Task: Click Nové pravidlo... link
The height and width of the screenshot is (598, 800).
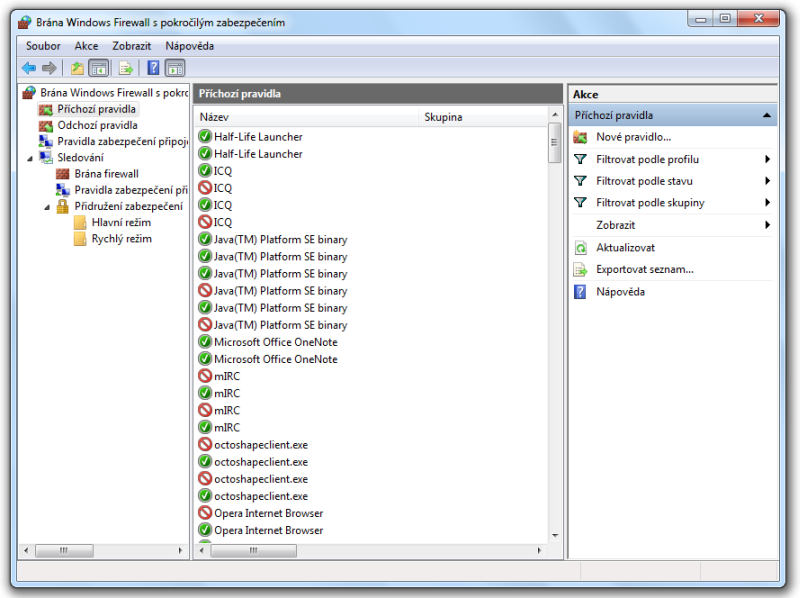Action: (x=634, y=137)
